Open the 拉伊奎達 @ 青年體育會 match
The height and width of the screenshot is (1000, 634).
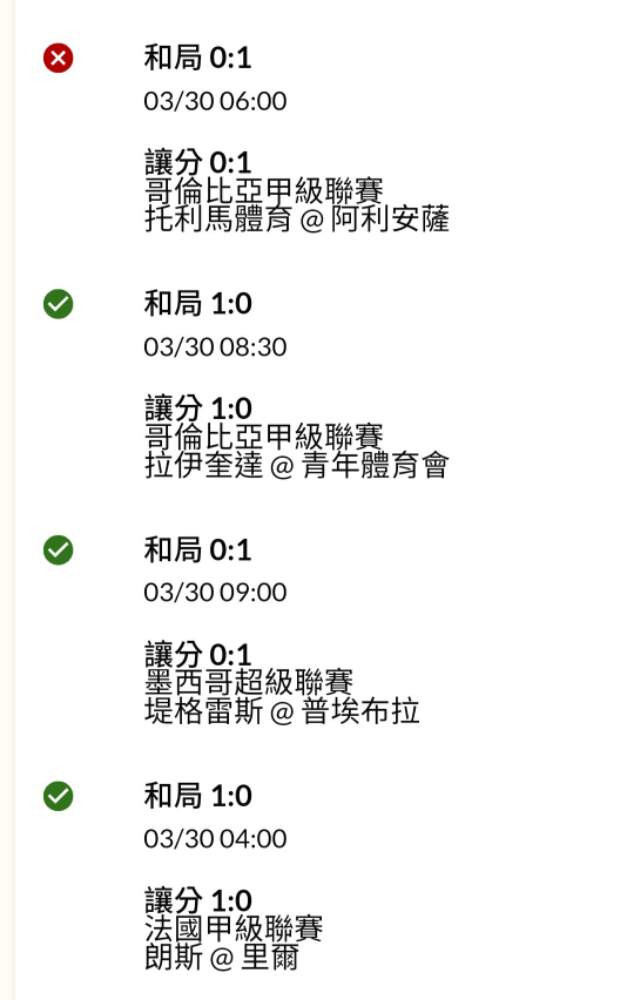pos(297,465)
